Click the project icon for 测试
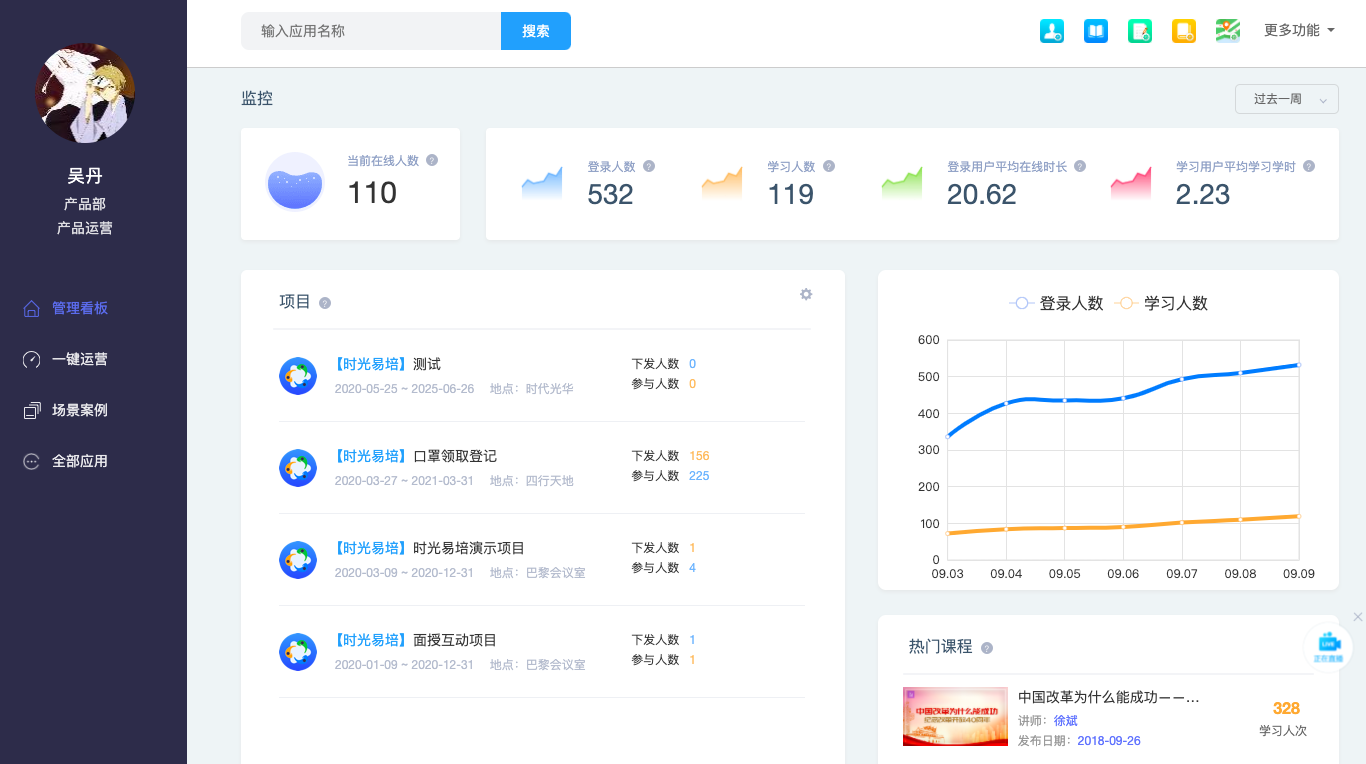This screenshot has height=764, width=1366. pos(298,375)
